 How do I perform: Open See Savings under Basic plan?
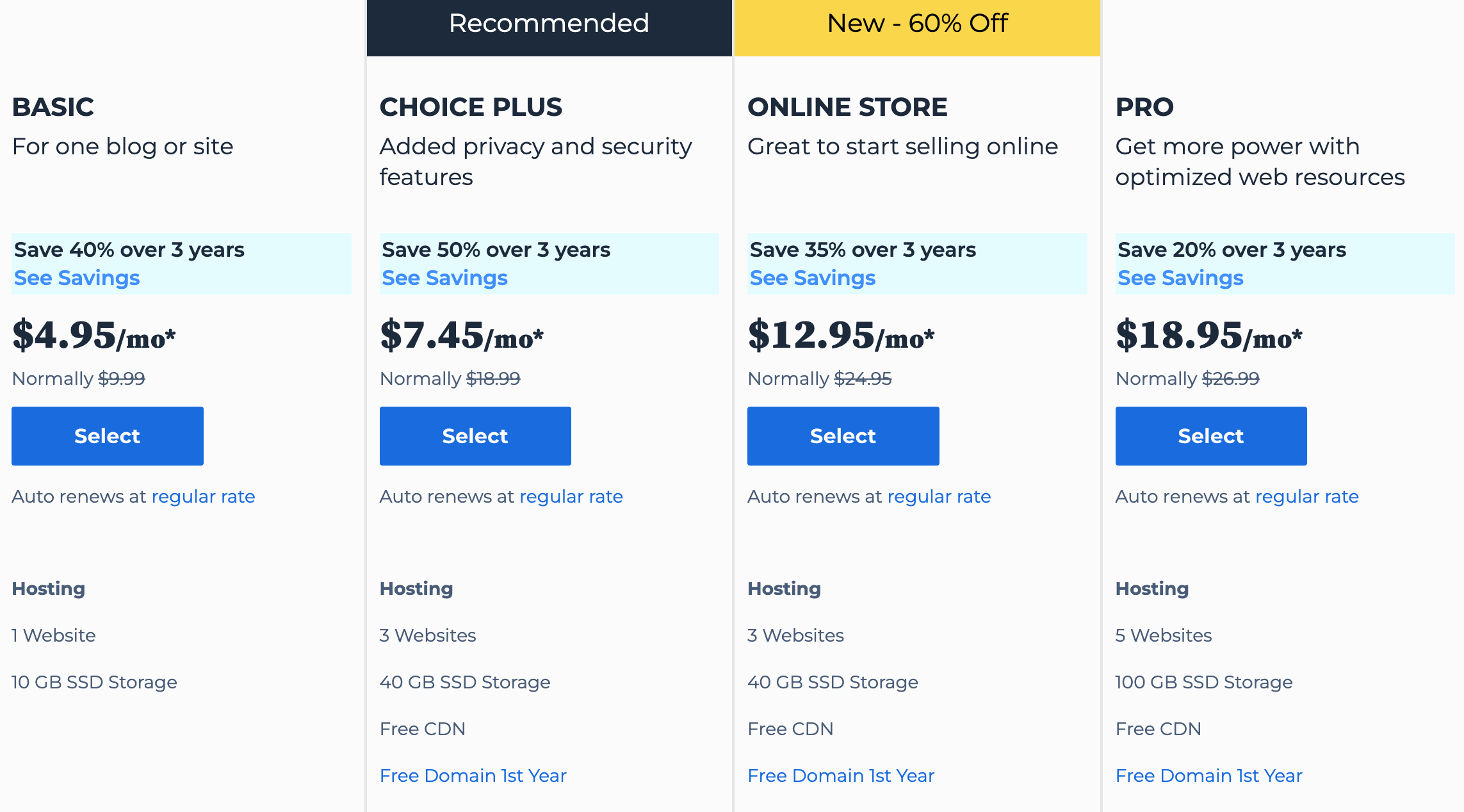77,278
